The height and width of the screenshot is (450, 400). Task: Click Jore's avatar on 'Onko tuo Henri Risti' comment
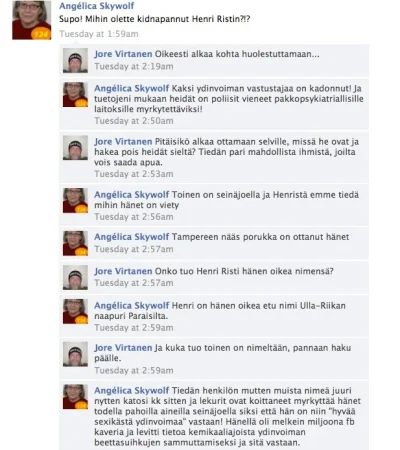tap(75, 278)
